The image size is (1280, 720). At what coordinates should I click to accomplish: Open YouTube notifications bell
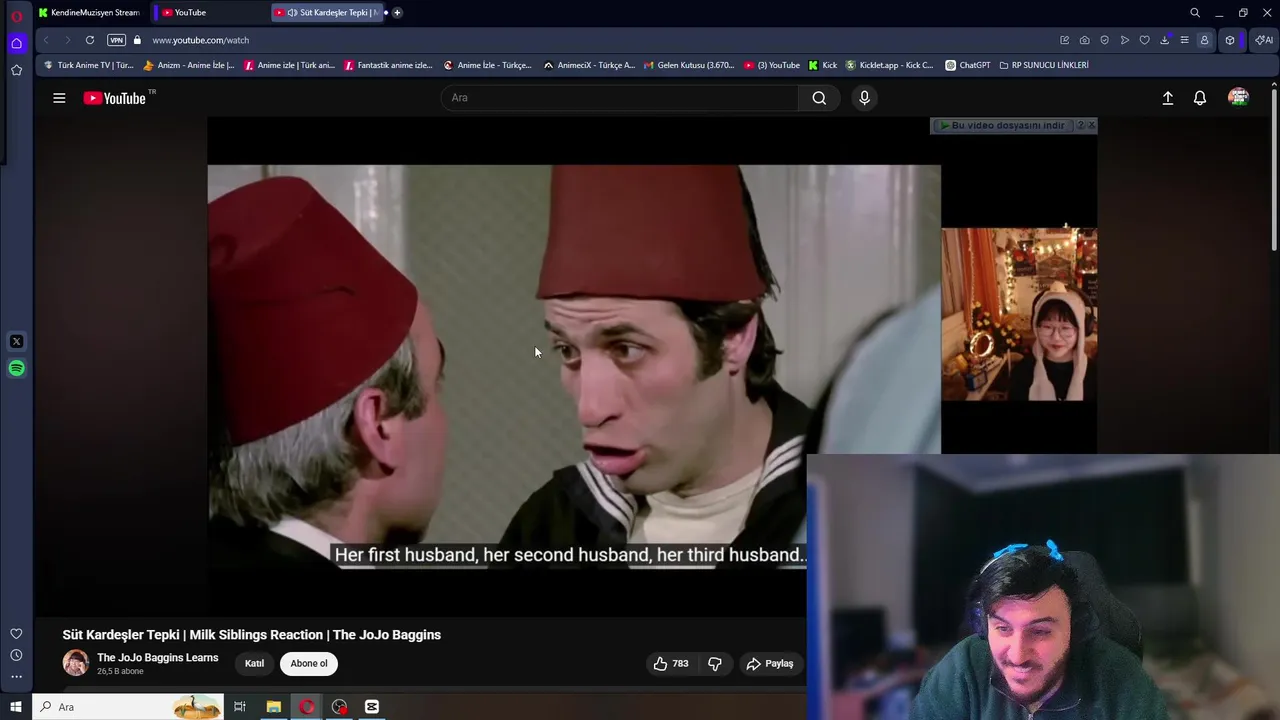[1200, 98]
